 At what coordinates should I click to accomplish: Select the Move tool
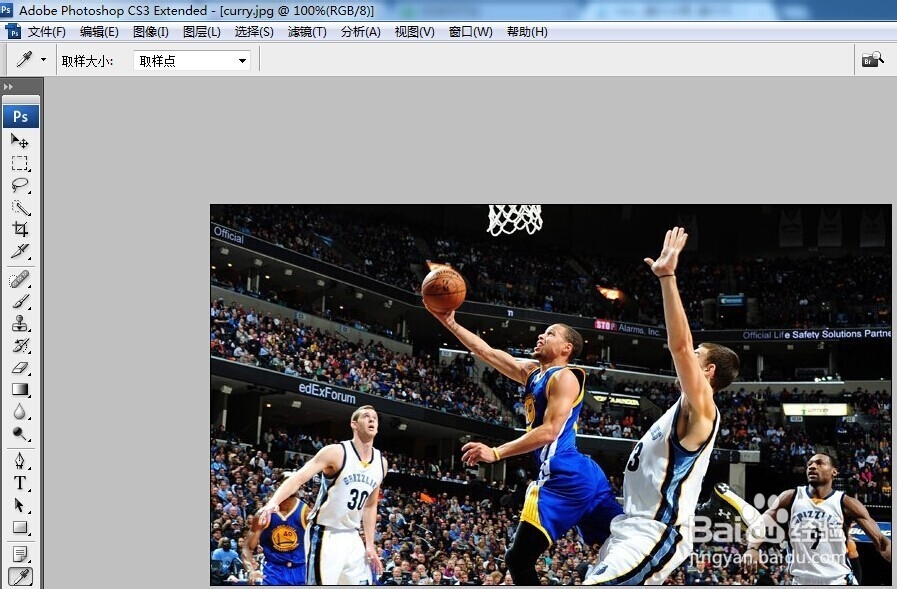click(x=21, y=141)
